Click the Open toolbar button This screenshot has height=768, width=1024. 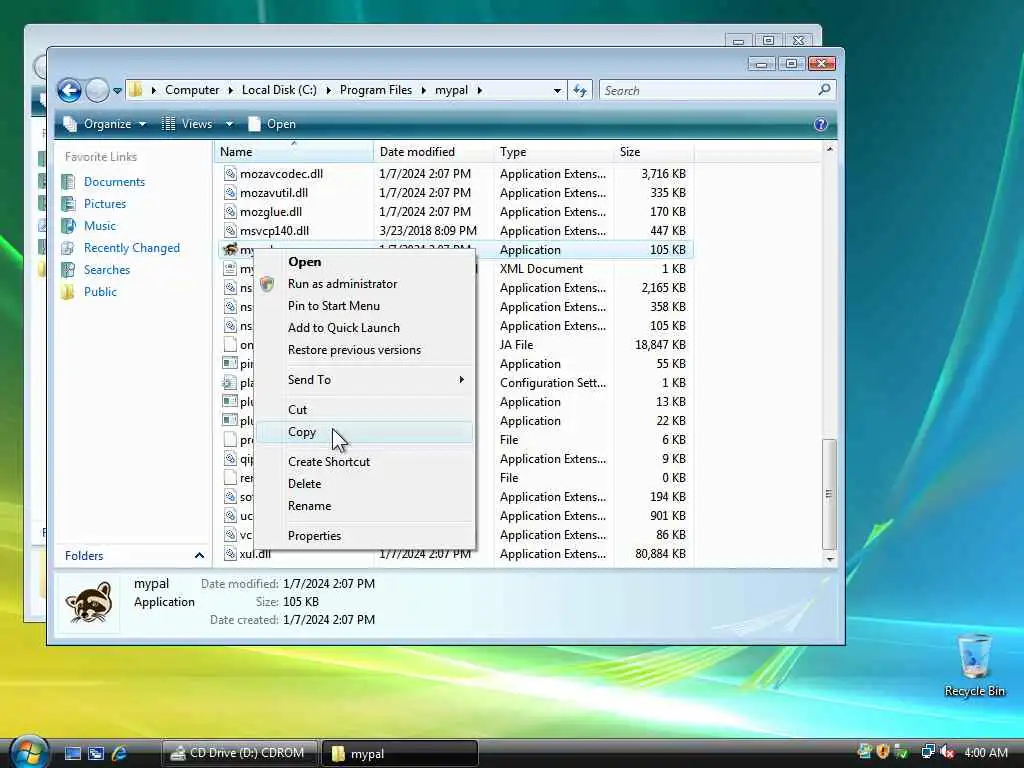[x=272, y=124]
